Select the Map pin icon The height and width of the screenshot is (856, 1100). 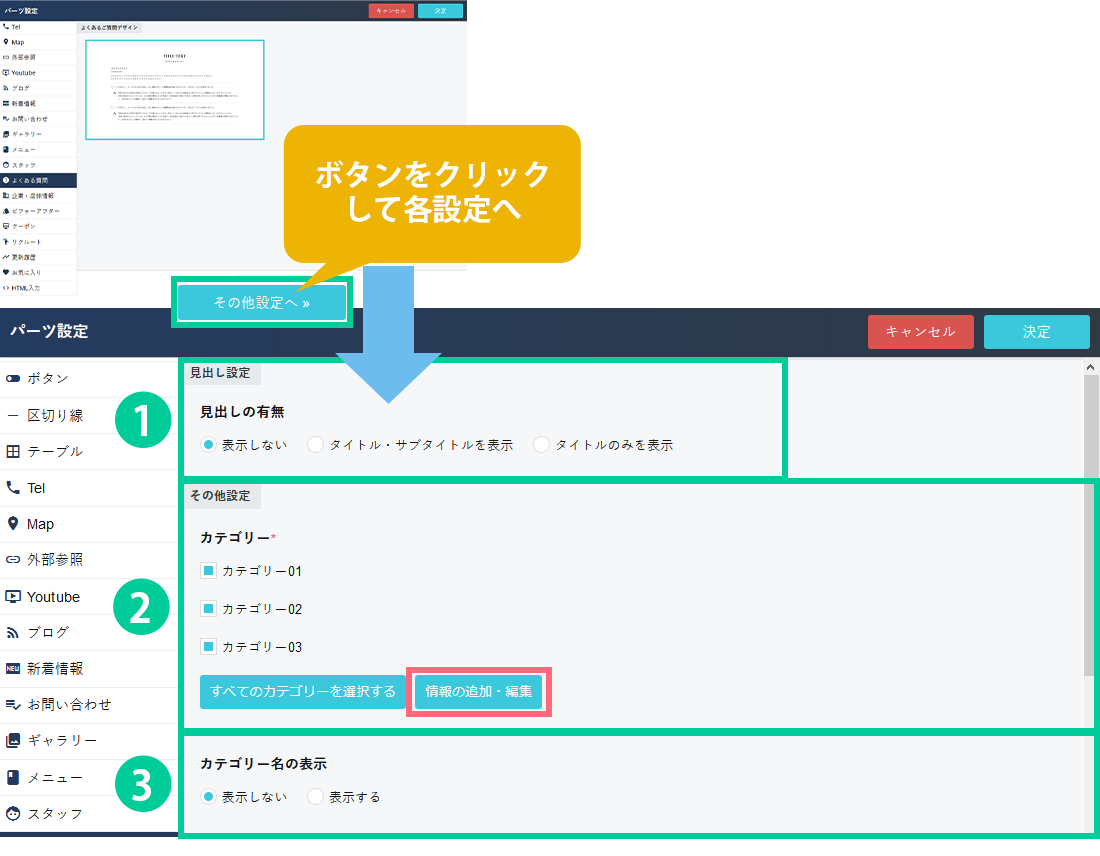click(13, 524)
